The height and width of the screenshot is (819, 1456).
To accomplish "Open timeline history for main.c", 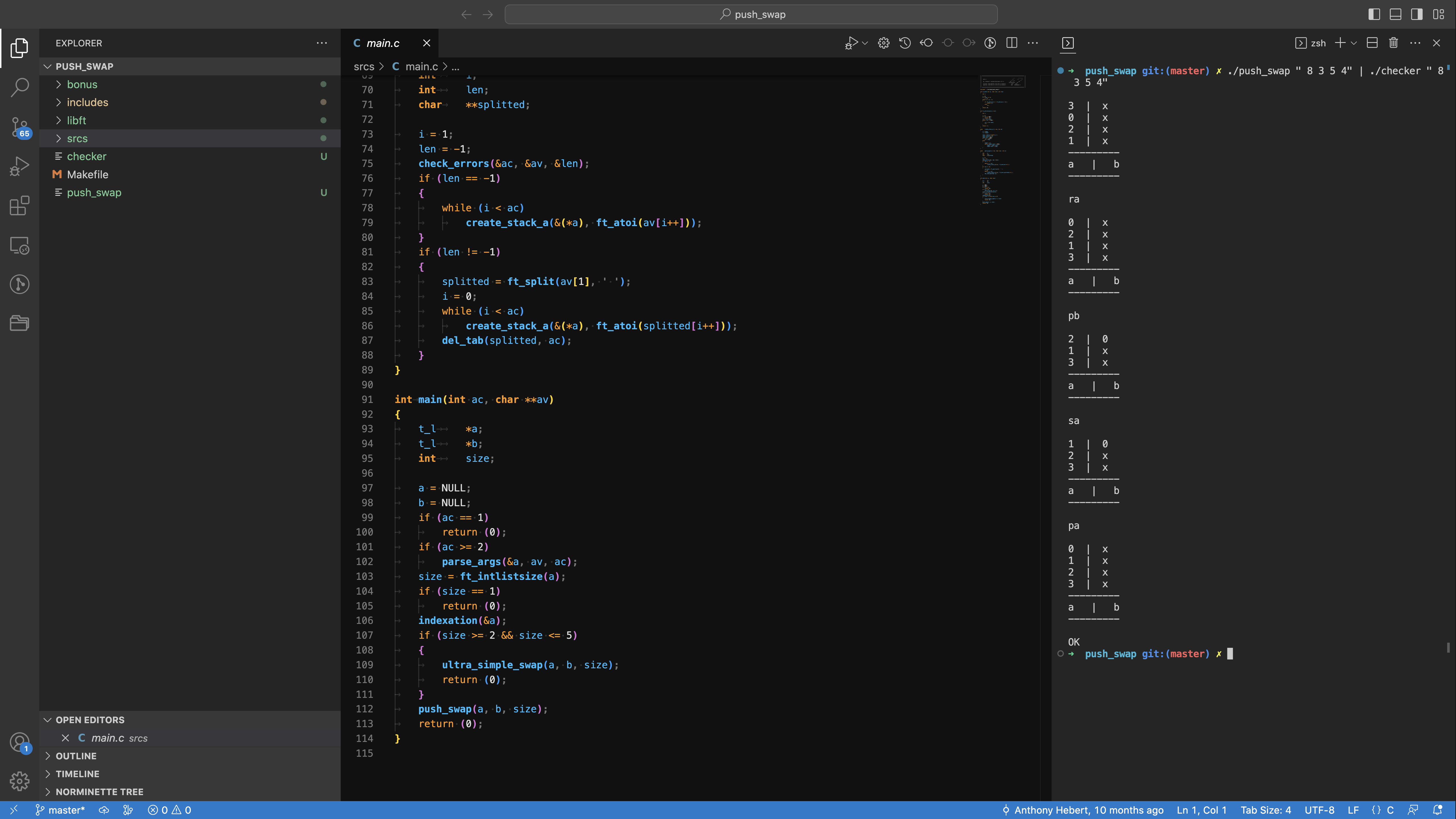I will coord(905,42).
